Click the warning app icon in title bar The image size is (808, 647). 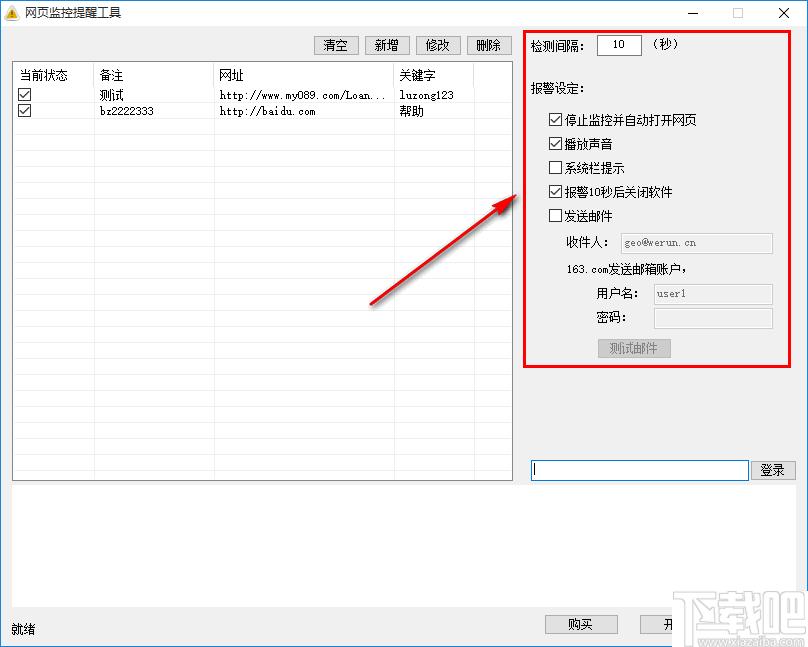[x=11, y=13]
